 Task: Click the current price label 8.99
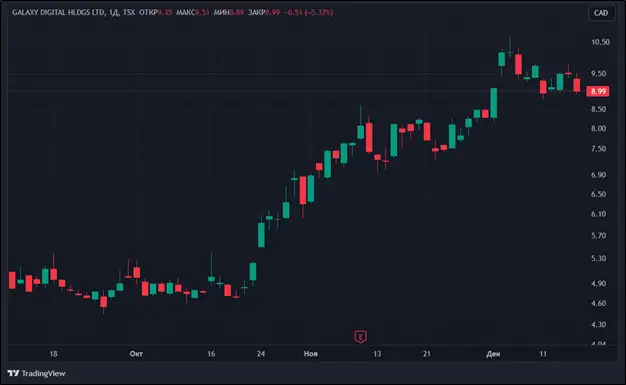[x=598, y=91]
